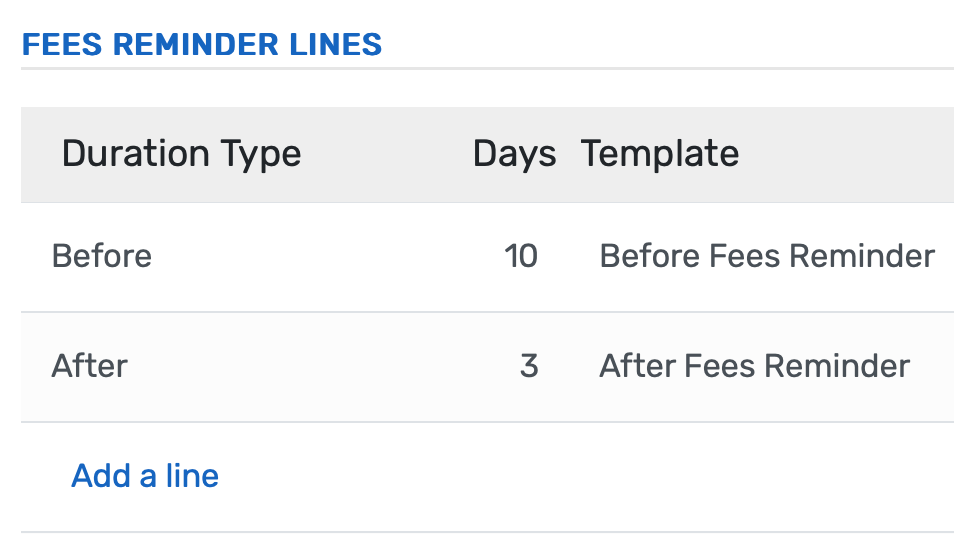Viewport: 954px width, 534px height.
Task: Click blank space between After and 3
Action: pyautogui.click(x=300, y=366)
